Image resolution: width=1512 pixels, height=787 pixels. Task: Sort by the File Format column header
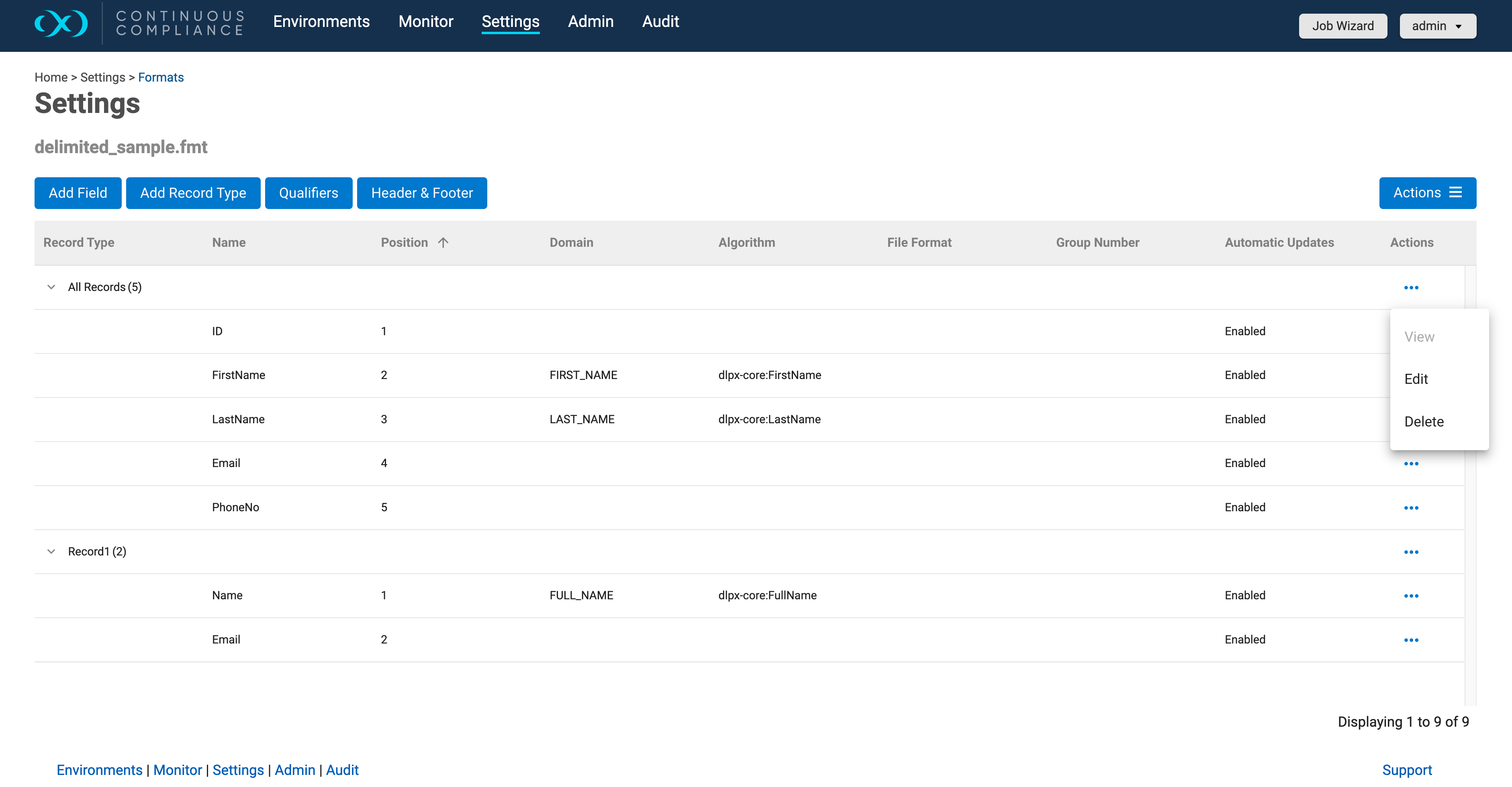tap(919, 242)
